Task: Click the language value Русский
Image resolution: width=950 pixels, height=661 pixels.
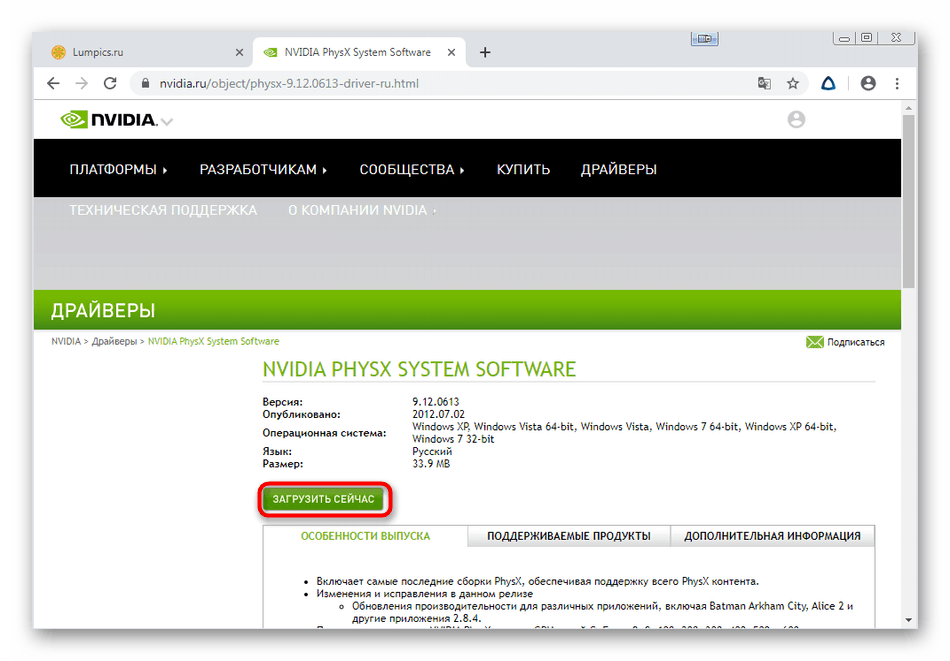Action: pyautogui.click(x=432, y=451)
